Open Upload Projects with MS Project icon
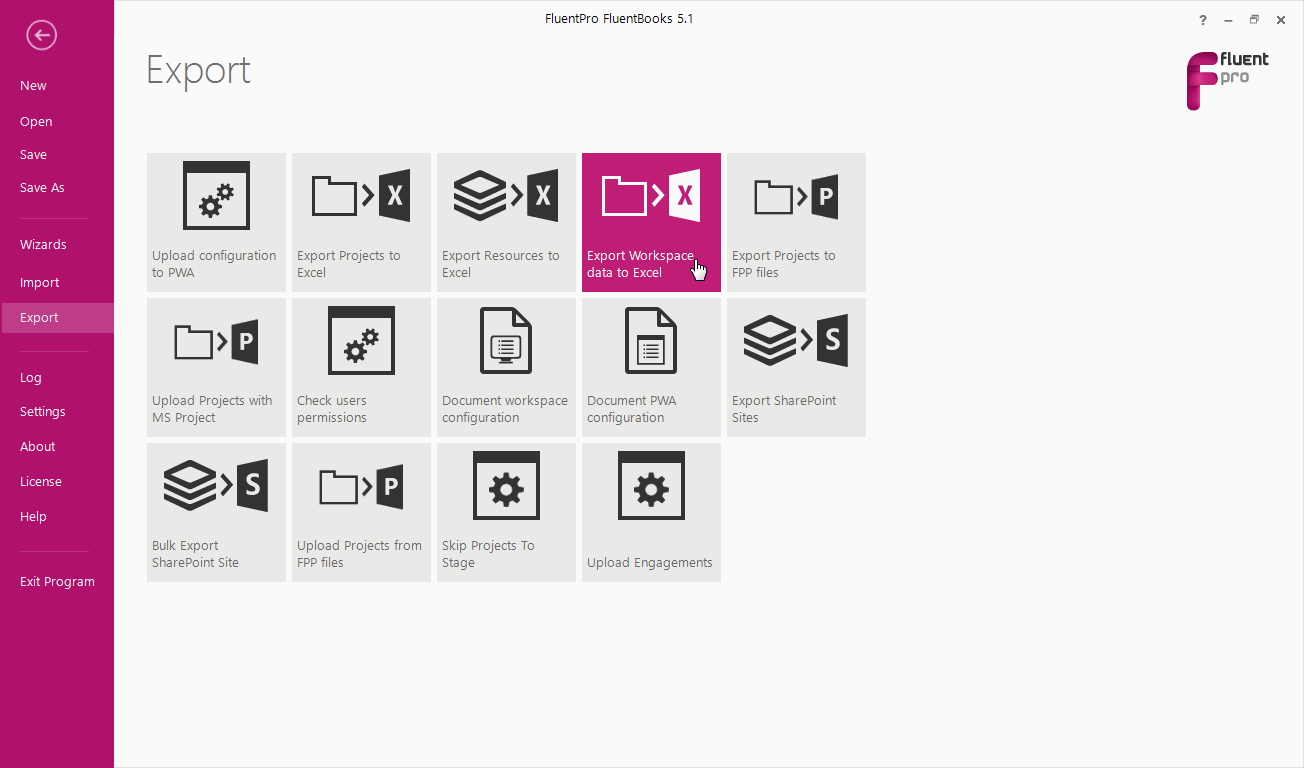 pos(216,342)
